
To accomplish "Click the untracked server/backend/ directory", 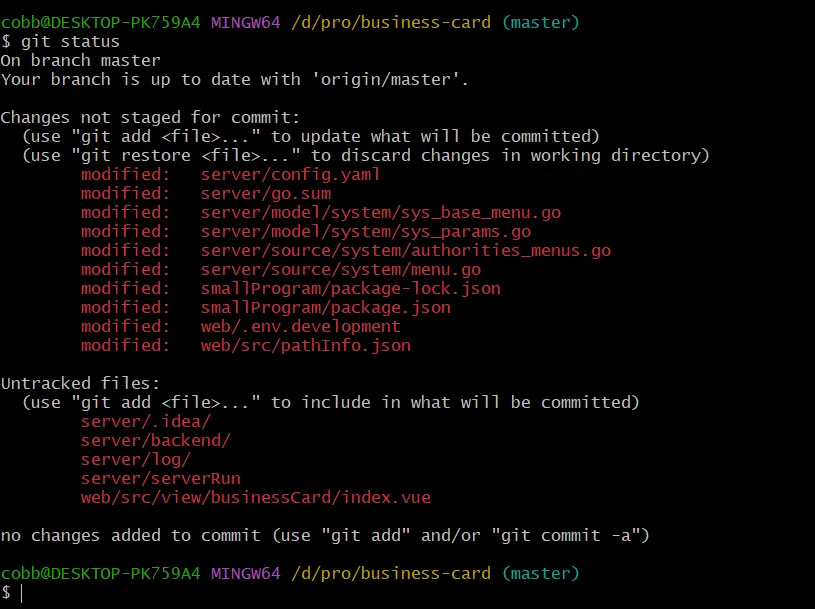I will pyautogui.click(x=155, y=440).
